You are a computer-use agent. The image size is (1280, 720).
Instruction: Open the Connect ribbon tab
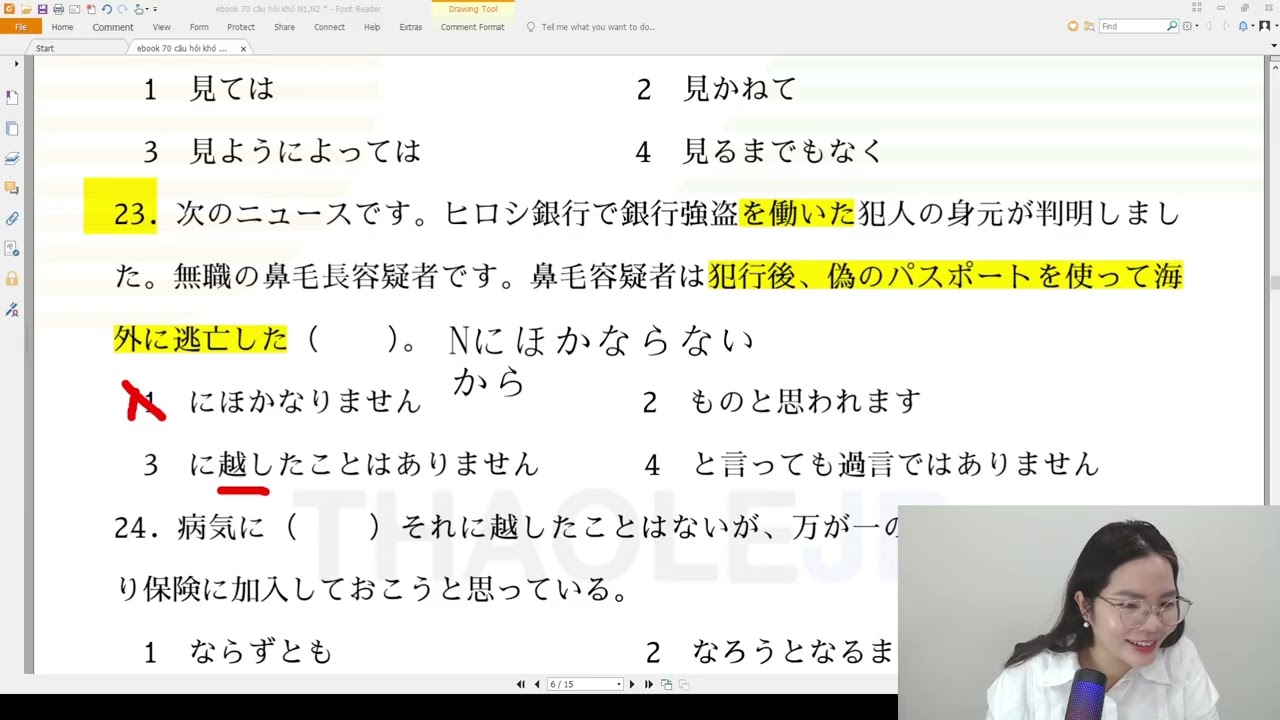point(329,27)
